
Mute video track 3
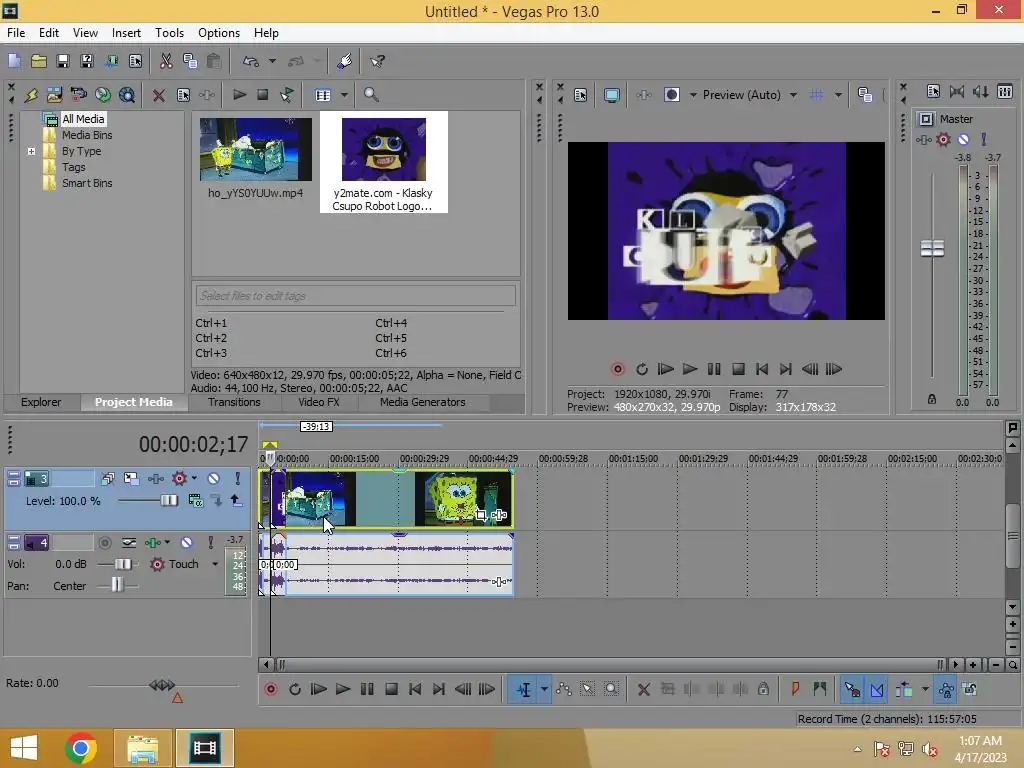tap(213, 479)
